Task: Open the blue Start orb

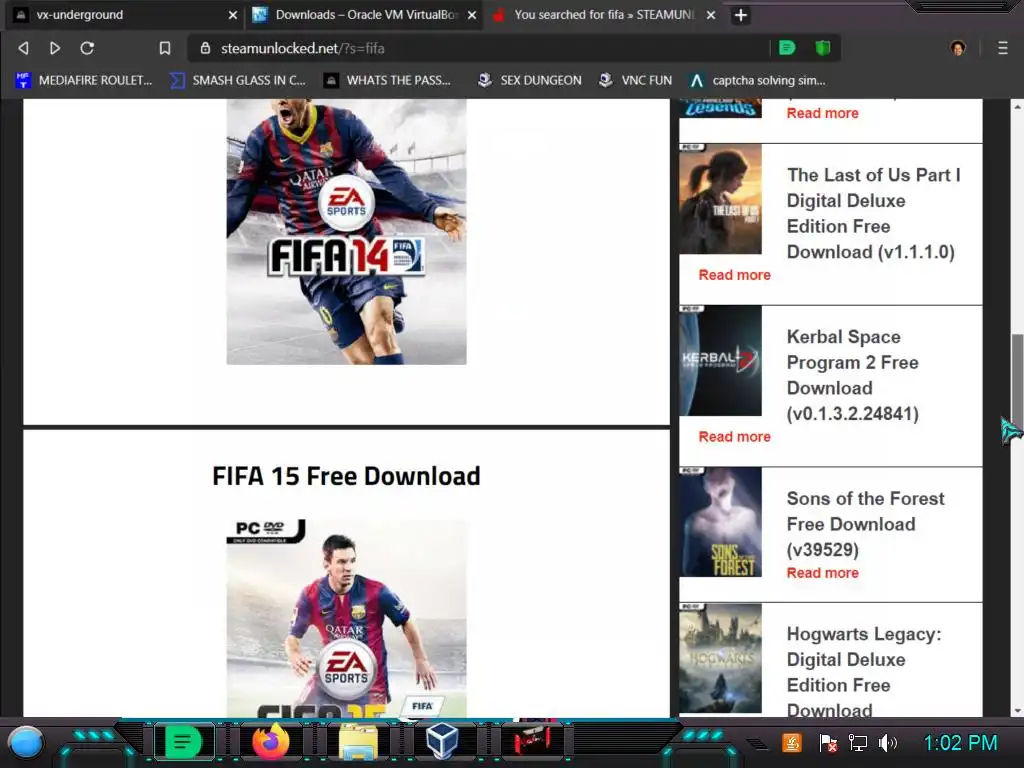Action: (x=26, y=743)
